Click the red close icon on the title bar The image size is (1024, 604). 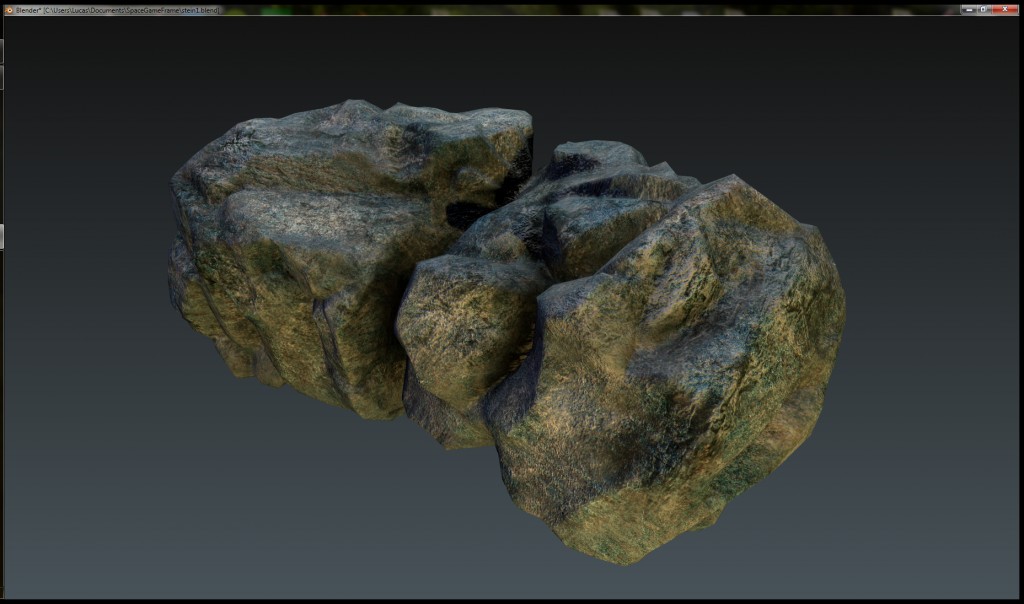pyautogui.click(x=1005, y=9)
